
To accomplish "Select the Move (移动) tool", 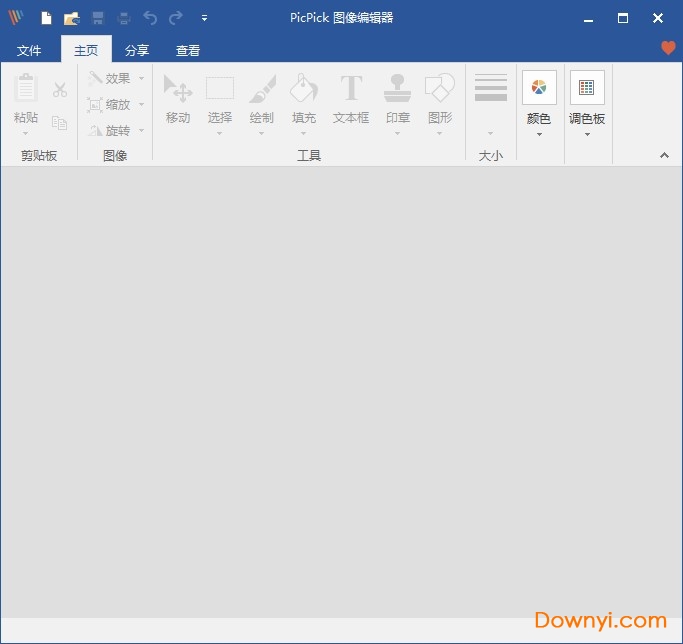I will click(x=178, y=99).
